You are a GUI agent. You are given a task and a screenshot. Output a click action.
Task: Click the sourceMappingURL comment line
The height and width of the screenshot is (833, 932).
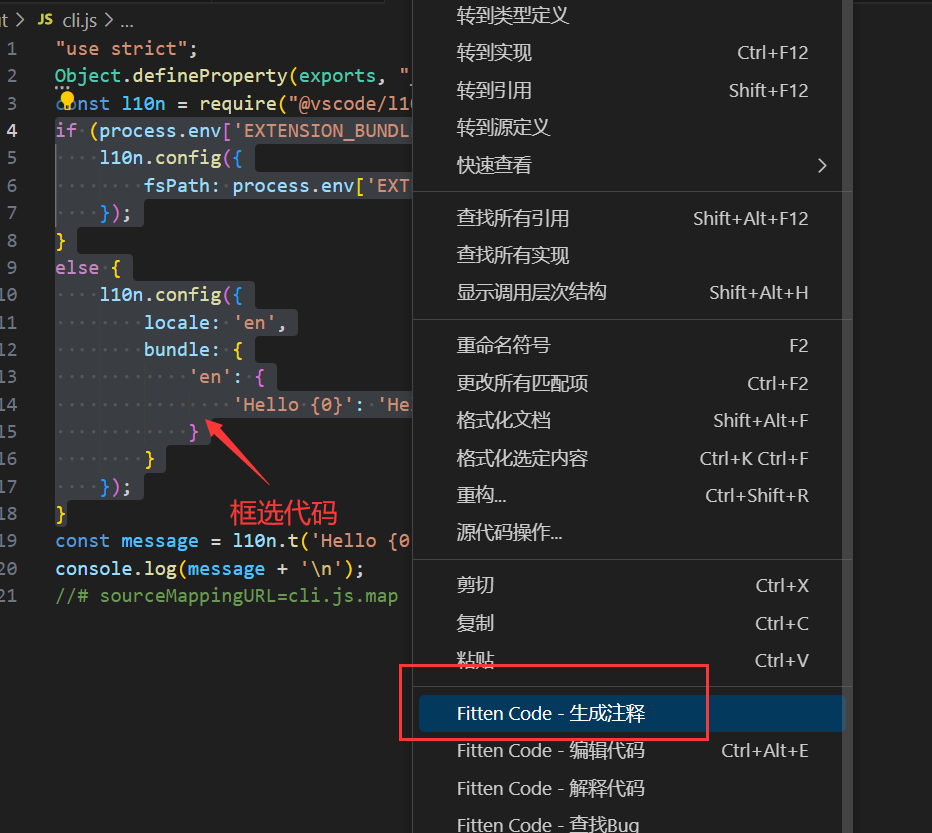pyautogui.click(x=226, y=596)
